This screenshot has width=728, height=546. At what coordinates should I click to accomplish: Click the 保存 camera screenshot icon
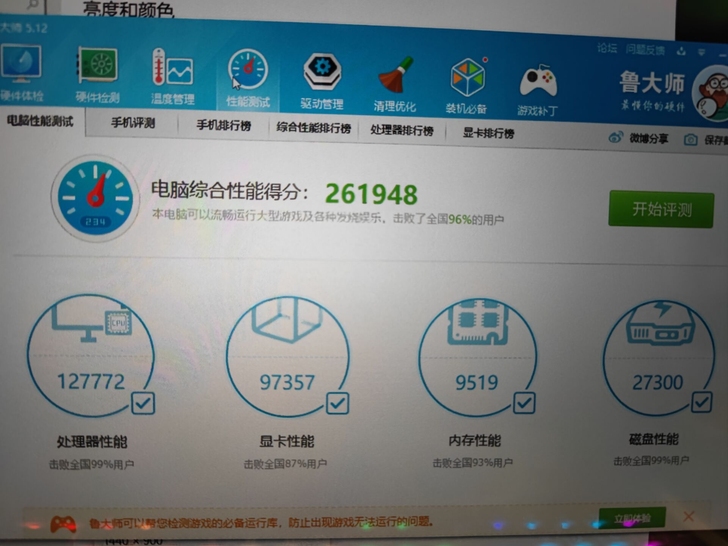point(690,139)
